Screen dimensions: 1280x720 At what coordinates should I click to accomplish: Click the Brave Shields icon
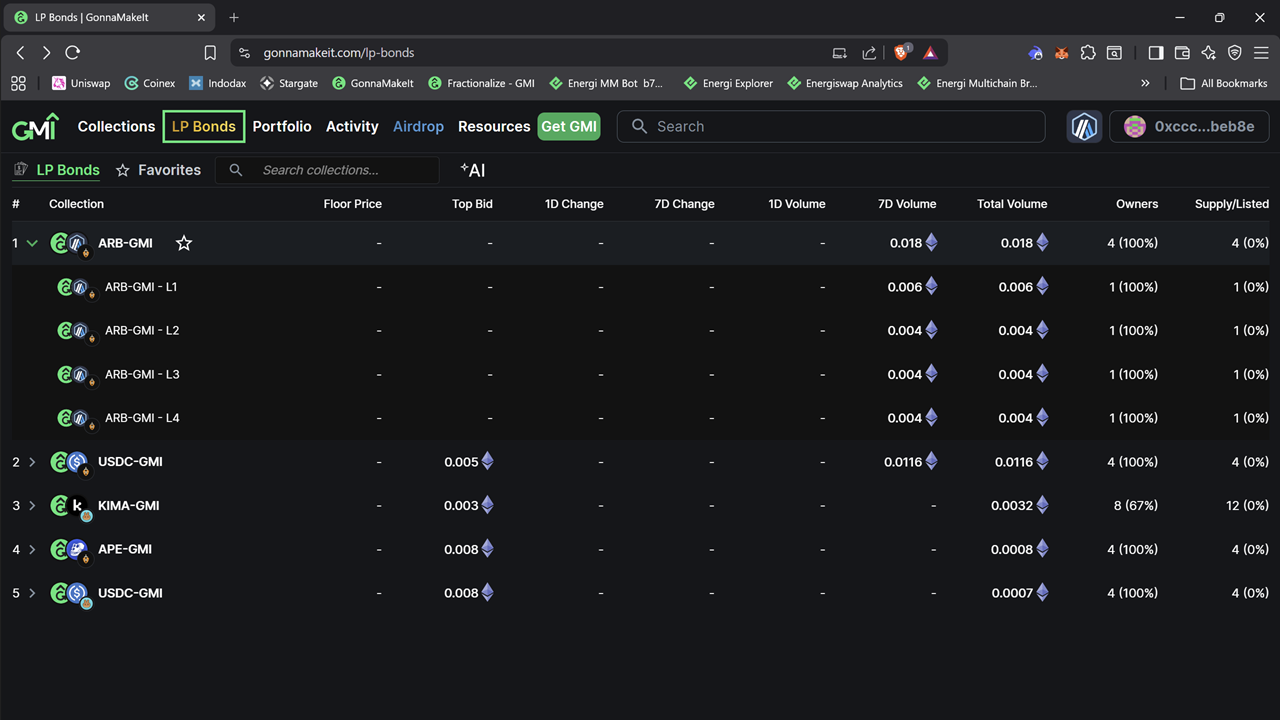901,53
